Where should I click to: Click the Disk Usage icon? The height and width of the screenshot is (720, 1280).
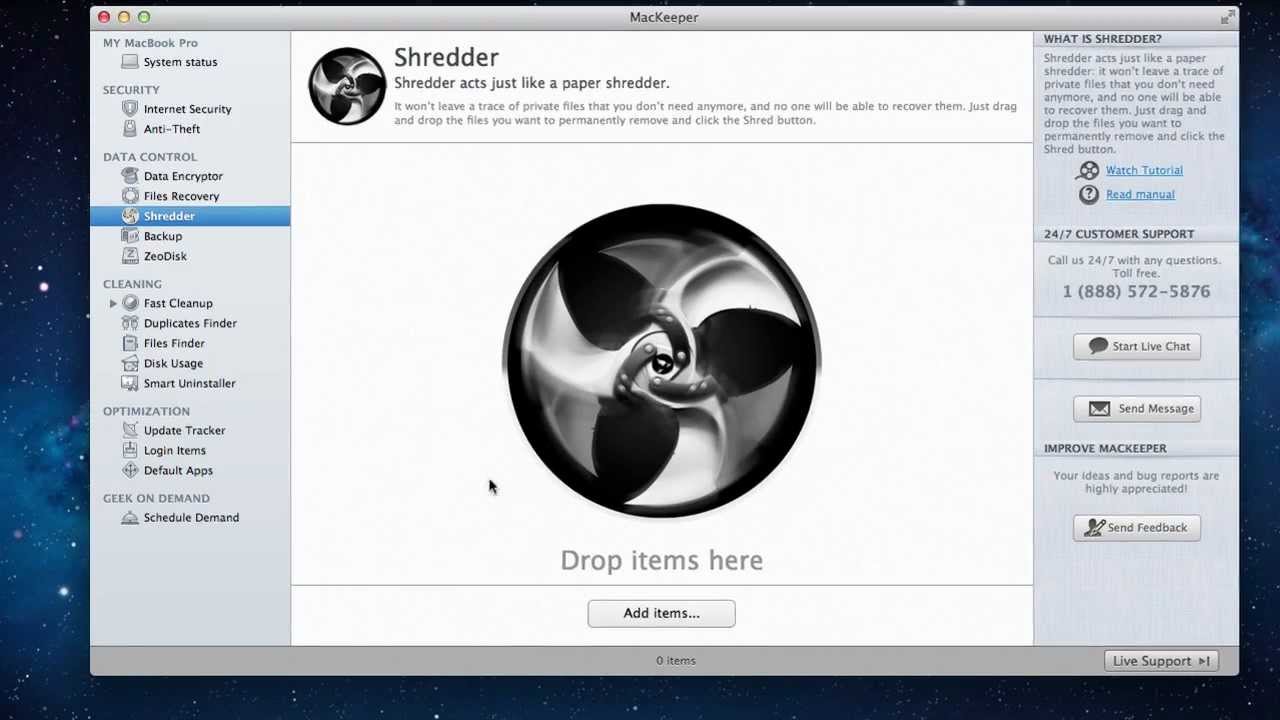pos(130,363)
